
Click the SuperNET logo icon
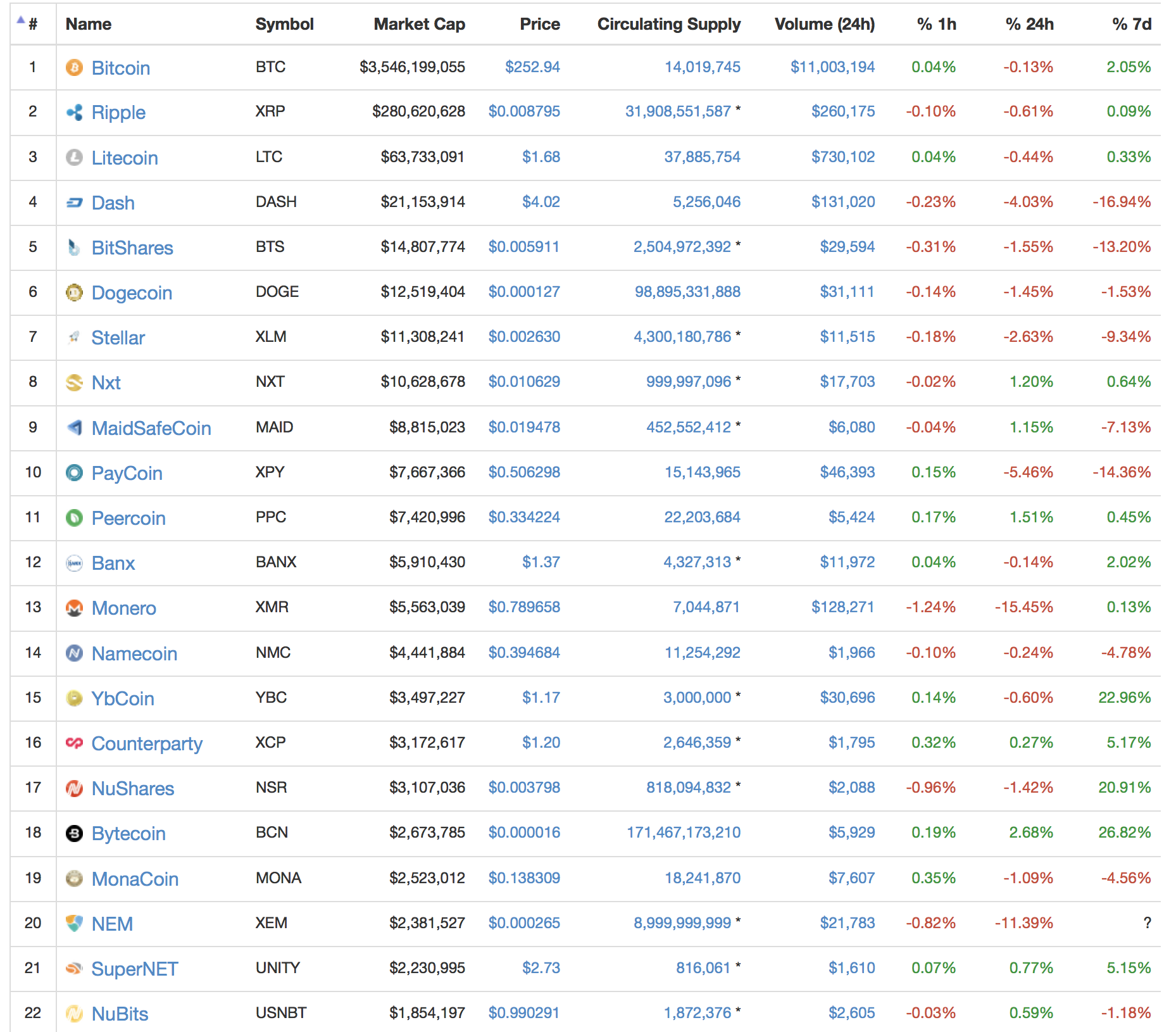74,969
